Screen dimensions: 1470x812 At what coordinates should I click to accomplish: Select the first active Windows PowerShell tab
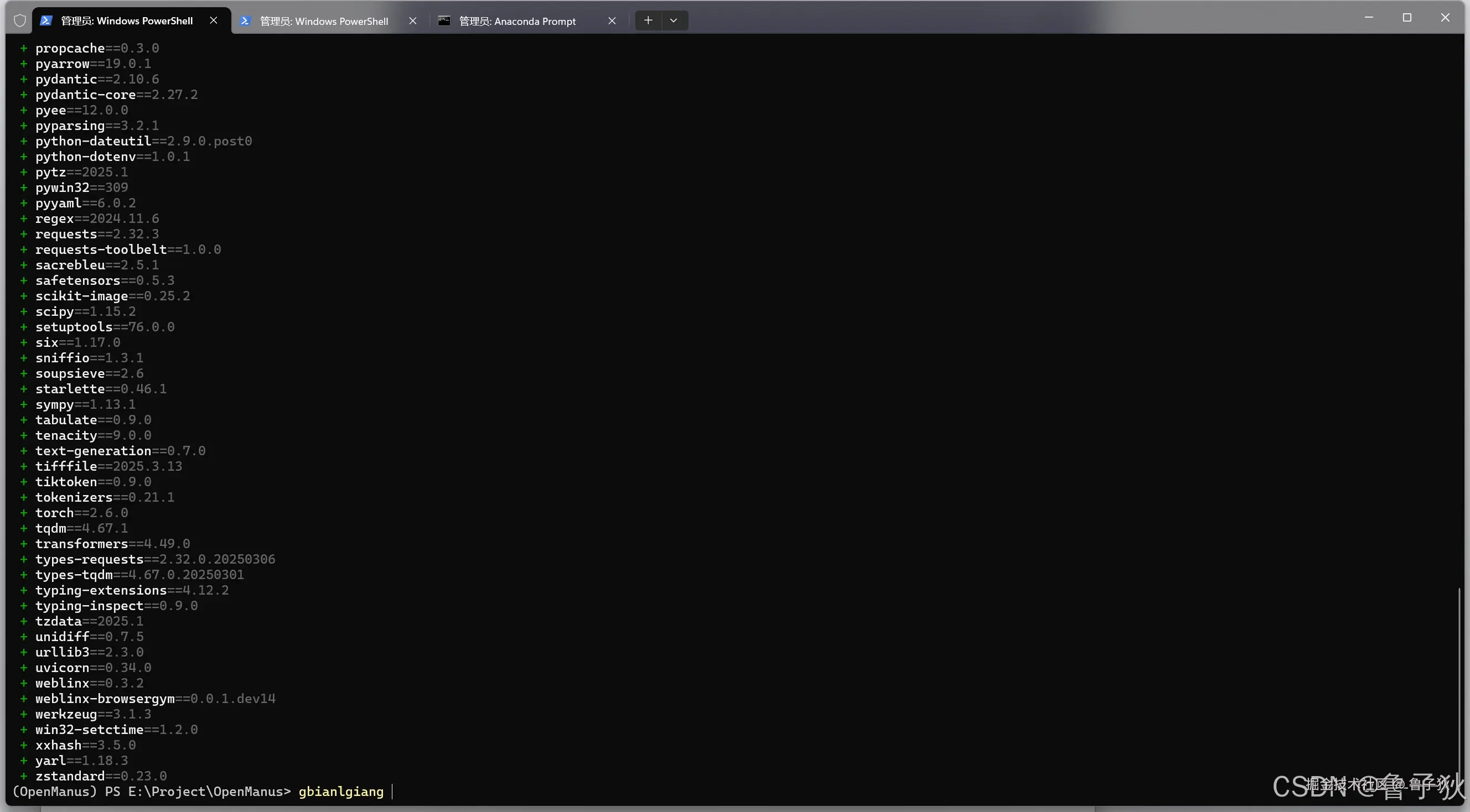127,21
